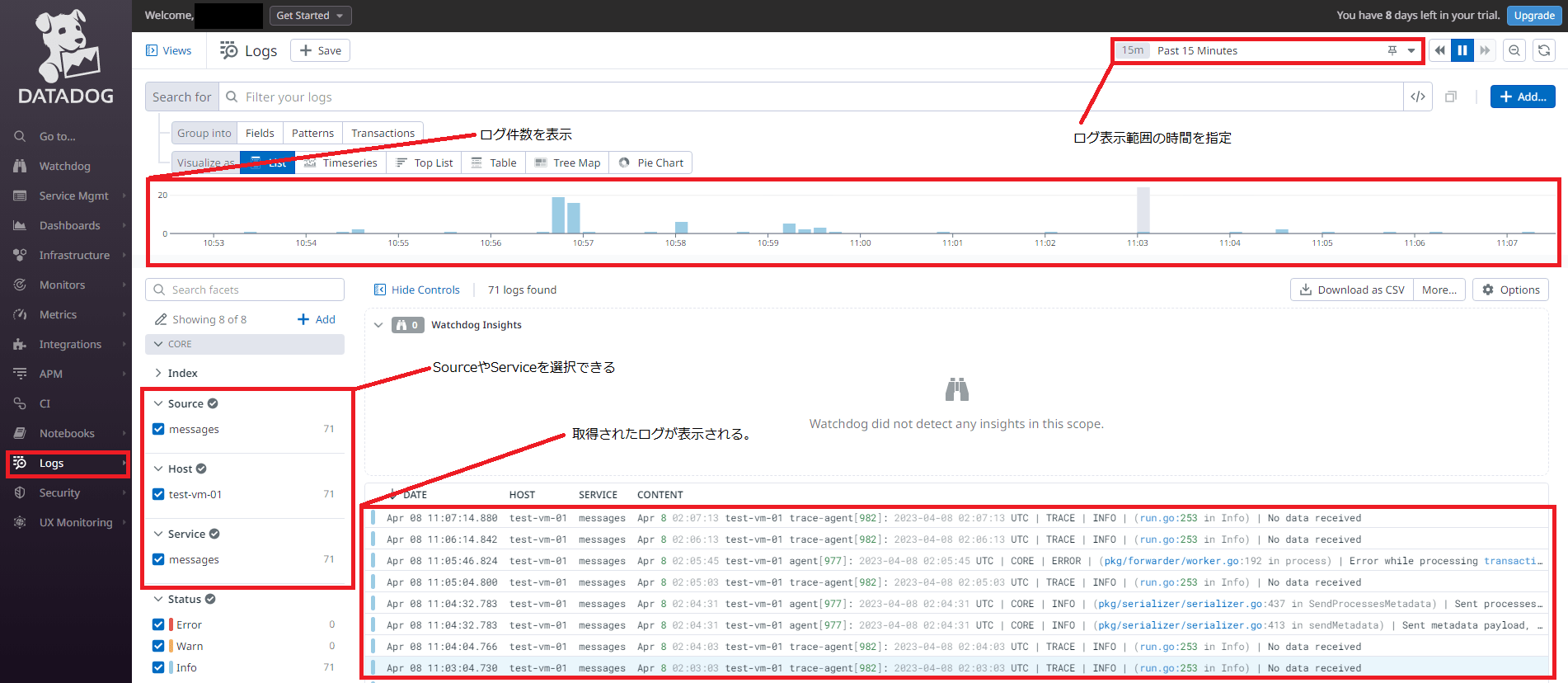
Task: Open the CI sidebar icon
Action: [20, 403]
